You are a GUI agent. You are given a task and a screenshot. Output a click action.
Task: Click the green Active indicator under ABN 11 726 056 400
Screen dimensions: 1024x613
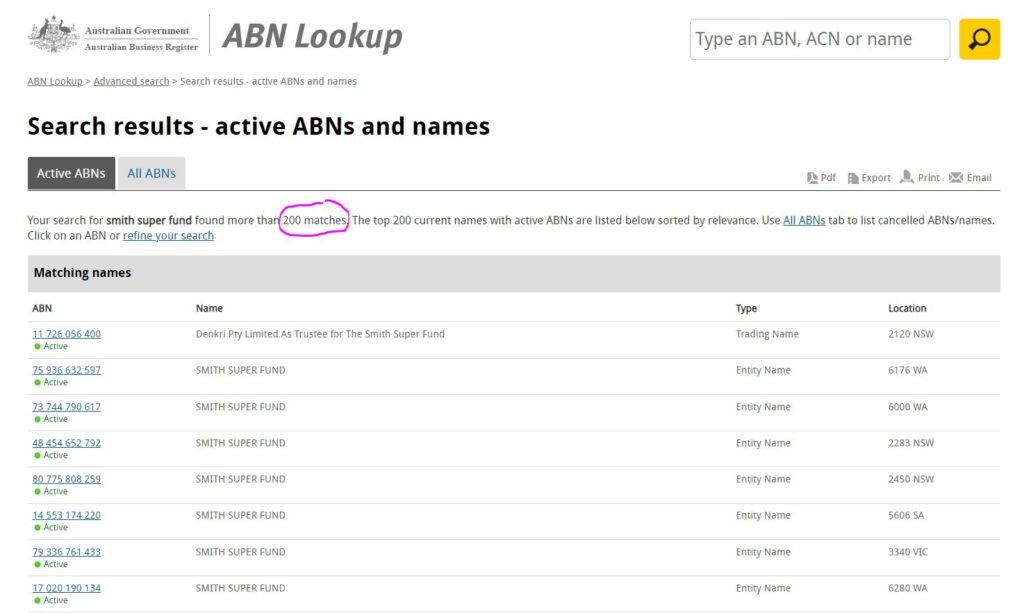click(x=51, y=346)
